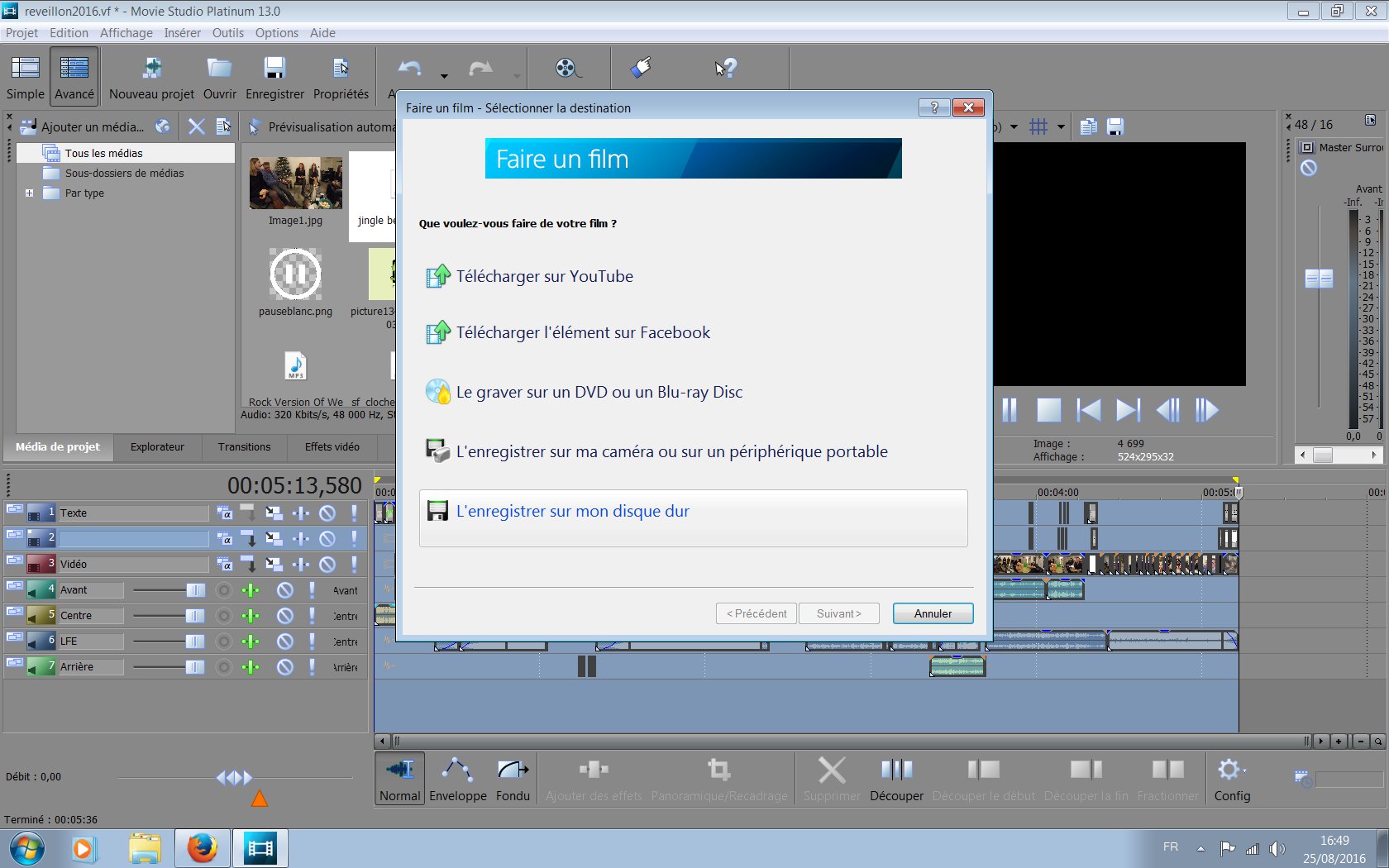Click the Centre track volume slider

tap(194, 616)
